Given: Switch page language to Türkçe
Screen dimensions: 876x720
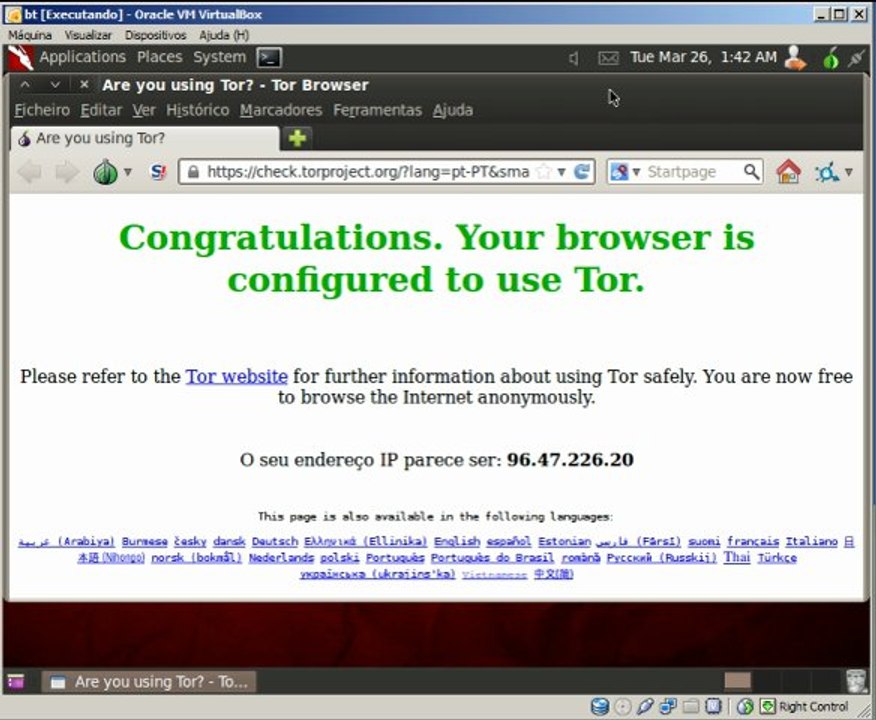Looking at the screenshot, I should pos(777,557).
